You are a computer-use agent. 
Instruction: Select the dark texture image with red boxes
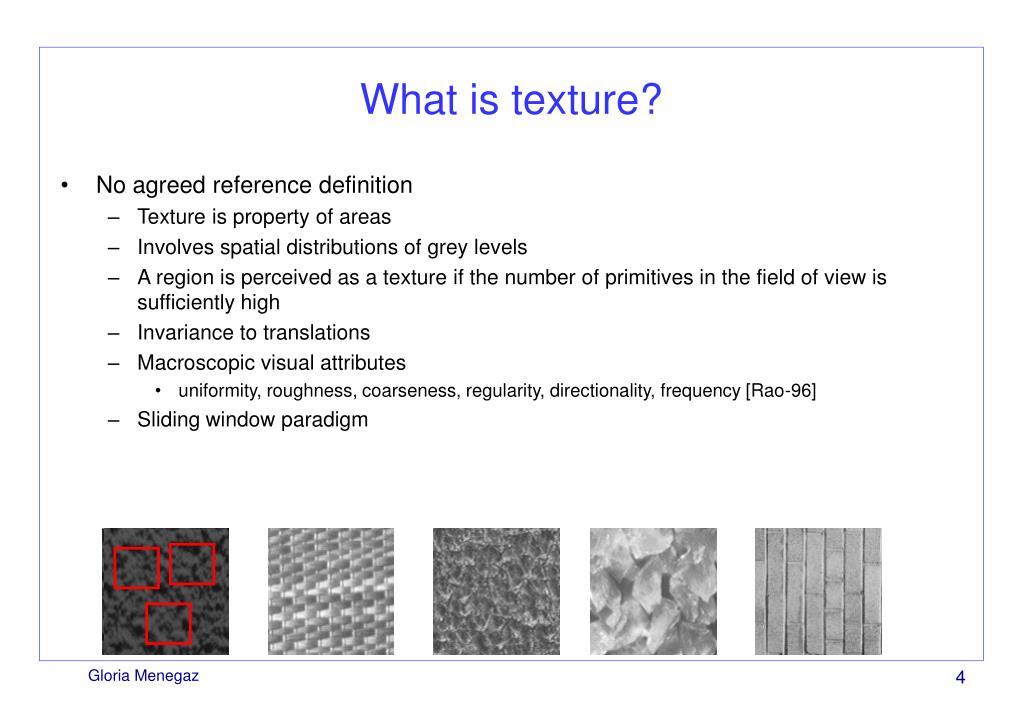(x=166, y=591)
